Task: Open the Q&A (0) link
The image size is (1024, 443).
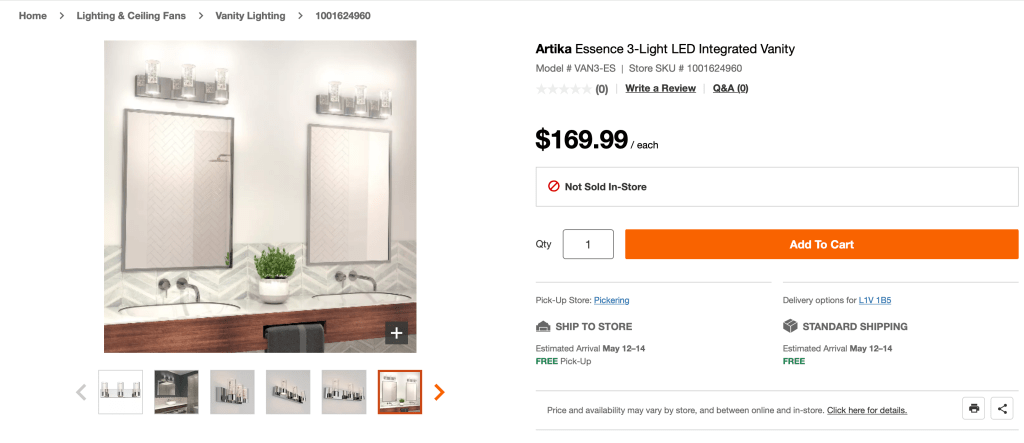Action: (730, 88)
